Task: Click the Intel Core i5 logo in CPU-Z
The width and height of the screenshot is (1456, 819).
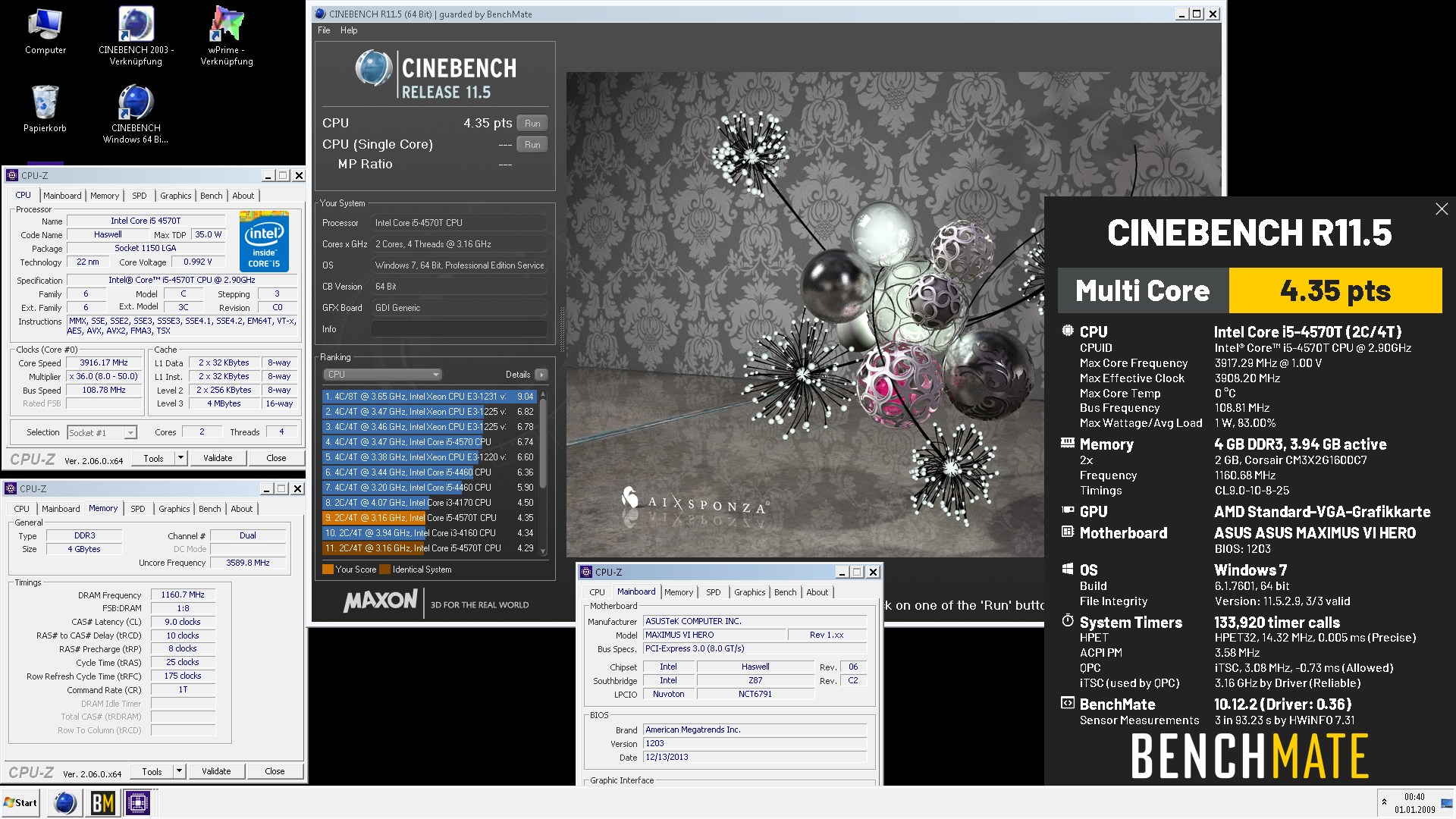Action: tap(264, 241)
